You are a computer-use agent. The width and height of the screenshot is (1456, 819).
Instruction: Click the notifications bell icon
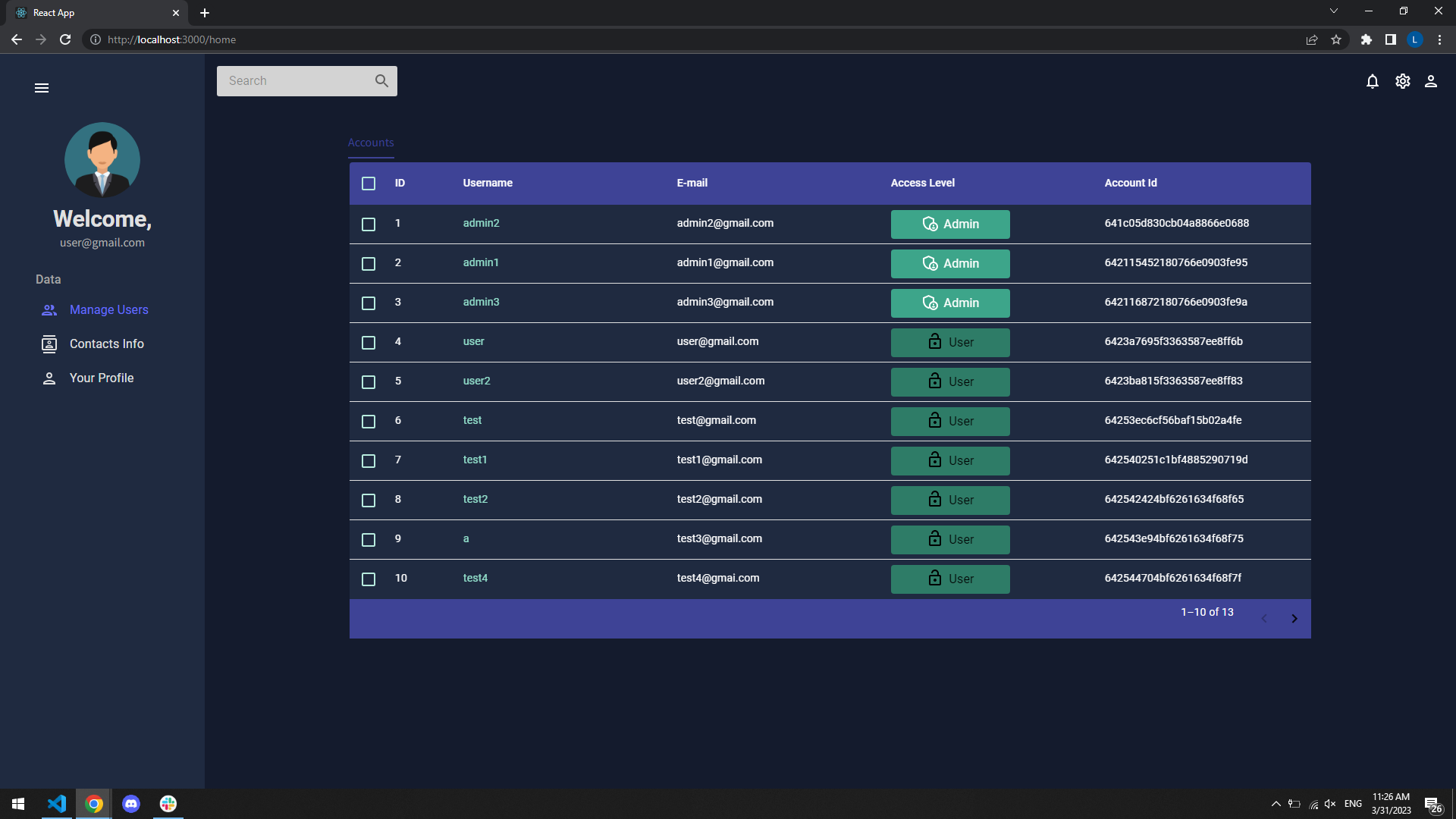(x=1373, y=81)
